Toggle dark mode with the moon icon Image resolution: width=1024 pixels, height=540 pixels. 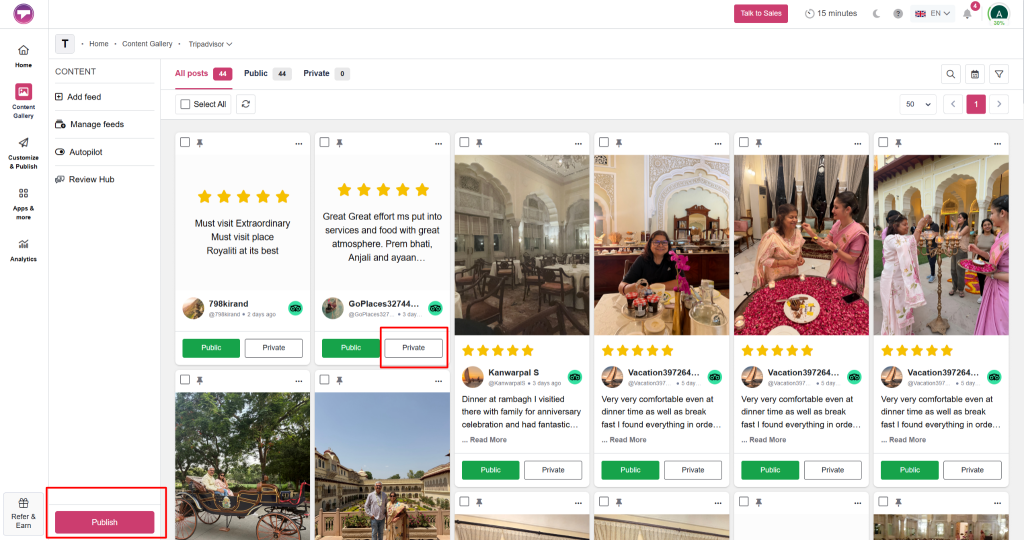876,14
